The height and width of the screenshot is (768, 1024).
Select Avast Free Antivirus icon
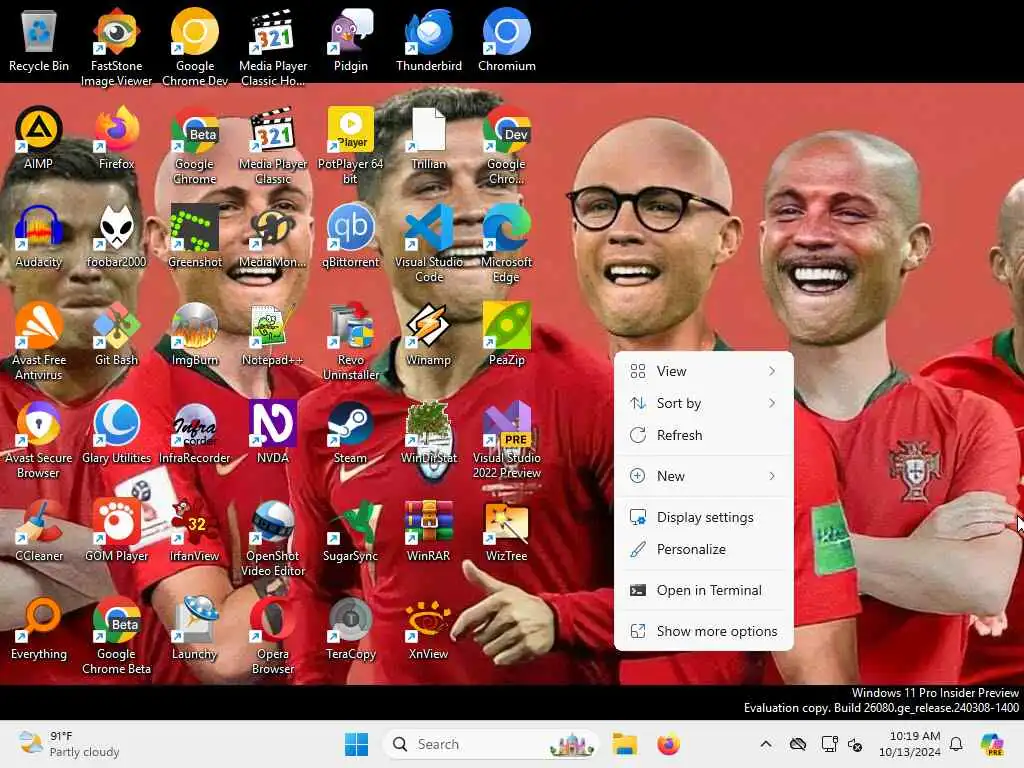[39, 341]
